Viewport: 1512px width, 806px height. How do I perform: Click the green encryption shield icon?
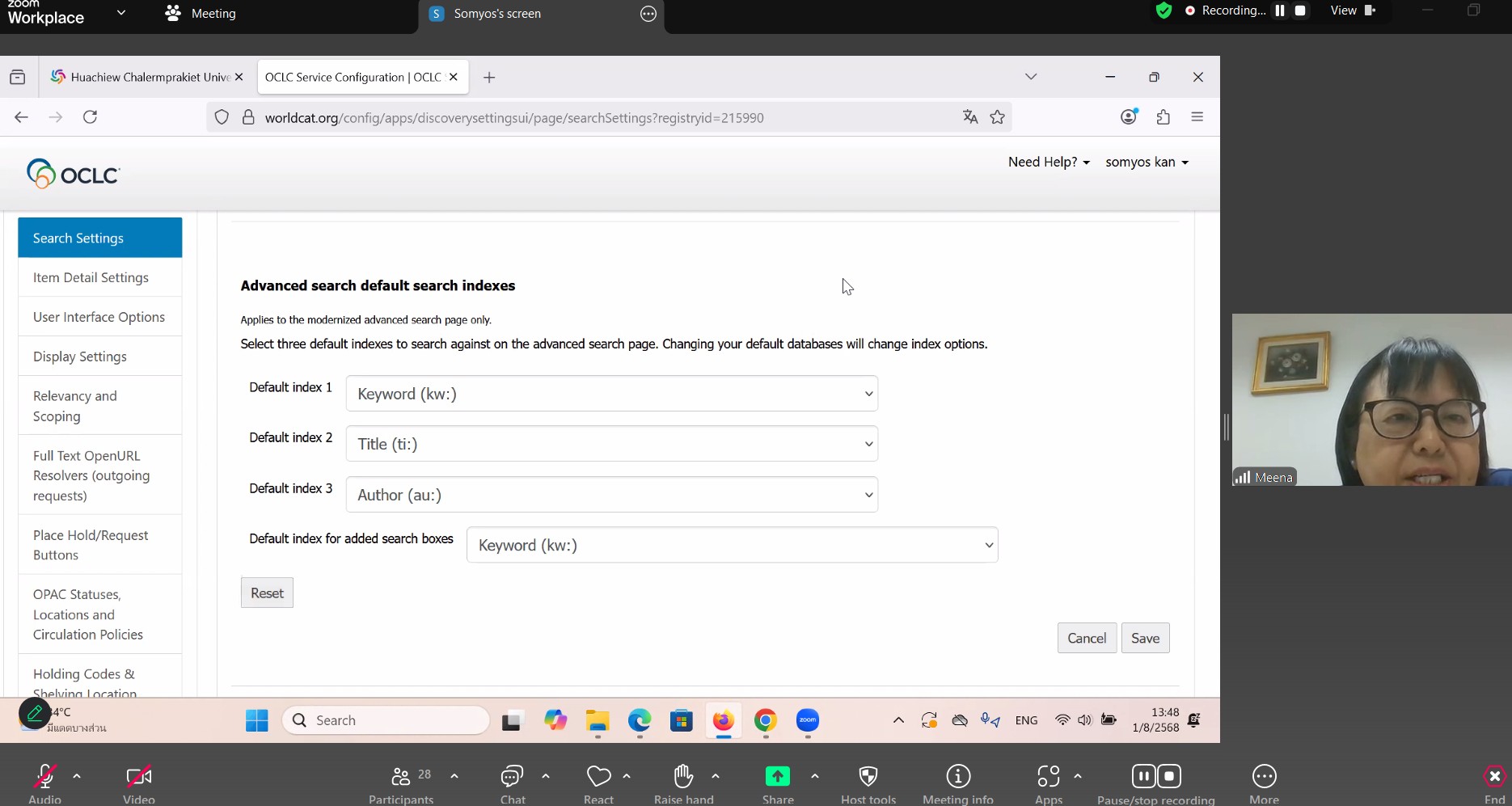[1164, 11]
